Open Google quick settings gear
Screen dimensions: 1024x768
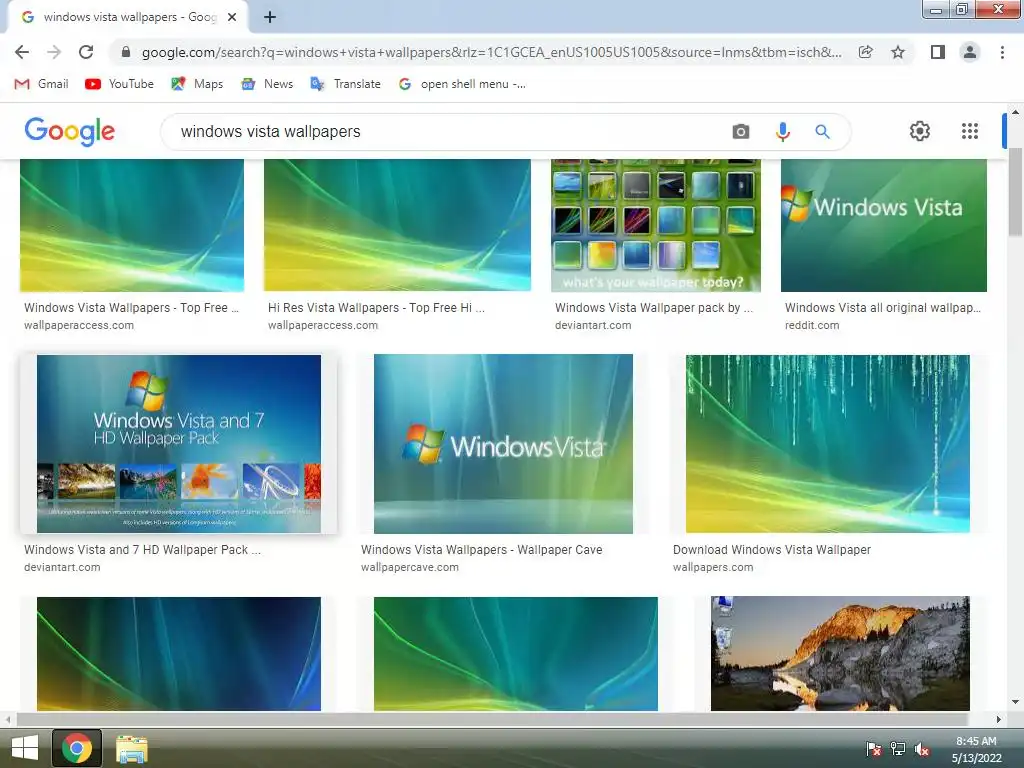(920, 131)
